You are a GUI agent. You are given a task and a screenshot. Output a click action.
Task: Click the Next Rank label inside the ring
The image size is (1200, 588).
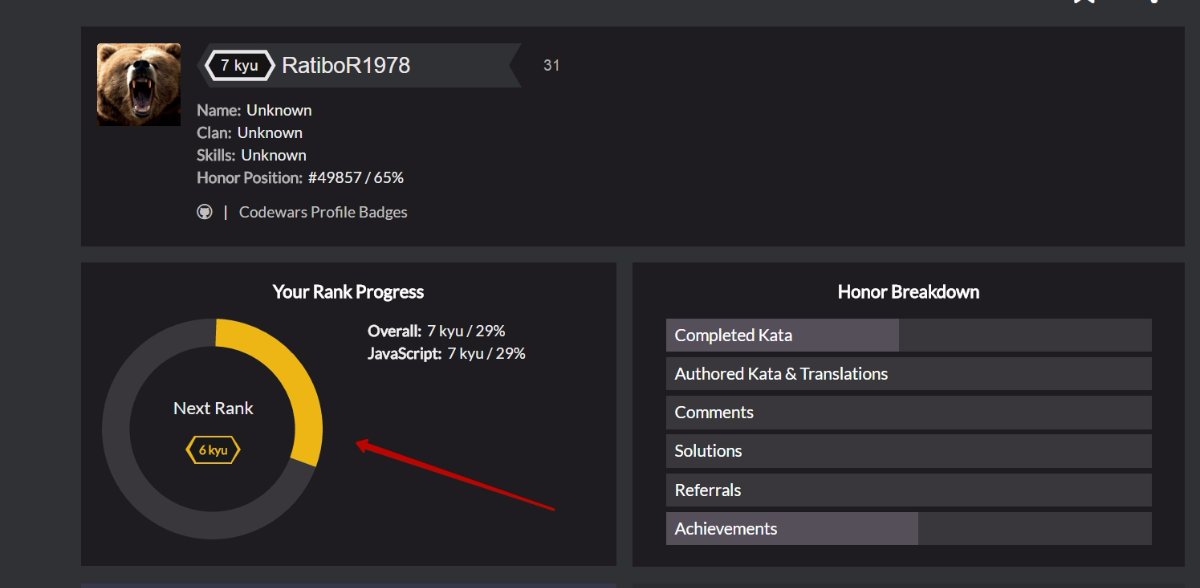[213, 408]
